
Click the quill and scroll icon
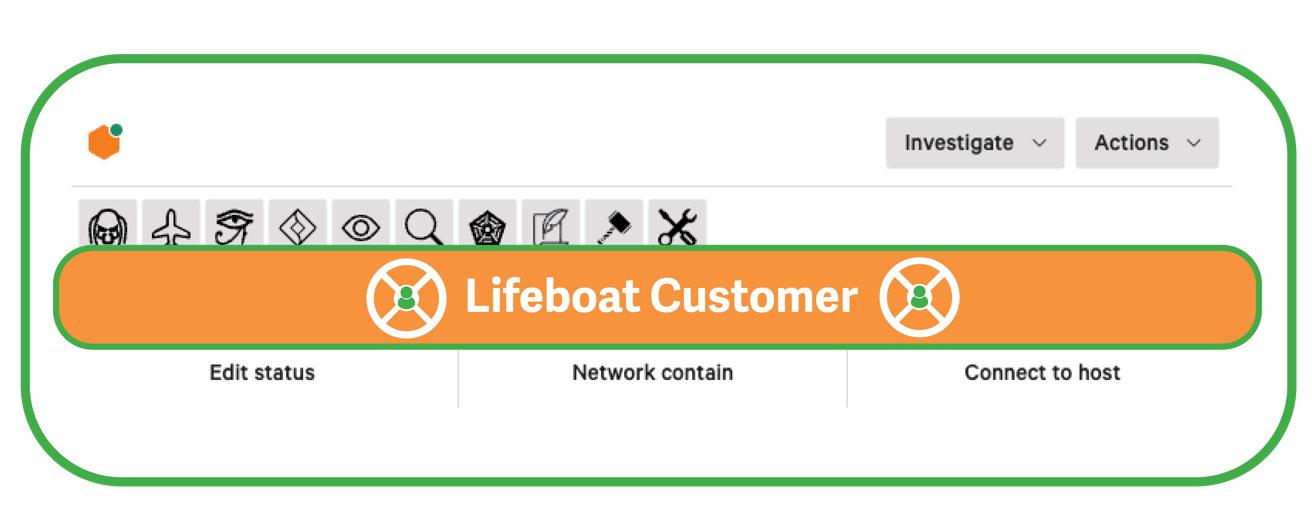tap(551, 224)
